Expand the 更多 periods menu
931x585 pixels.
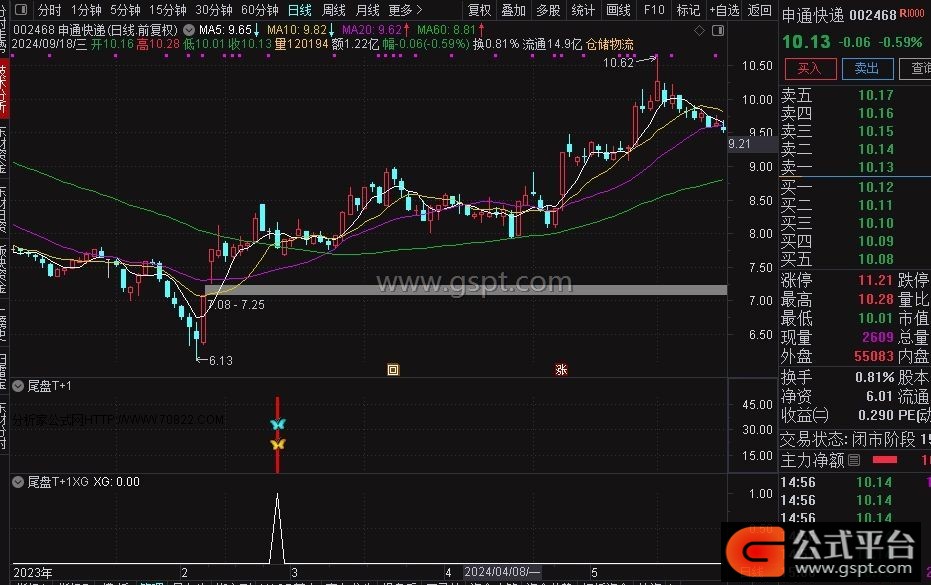coord(406,10)
